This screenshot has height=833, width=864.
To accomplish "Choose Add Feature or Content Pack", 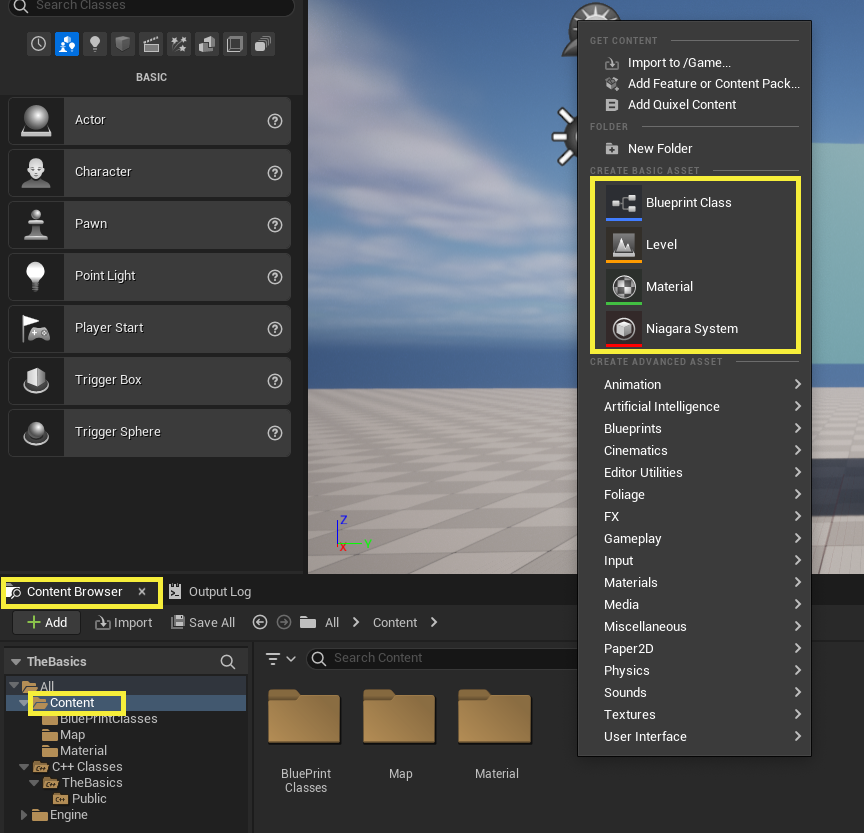I will tap(694, 84).
